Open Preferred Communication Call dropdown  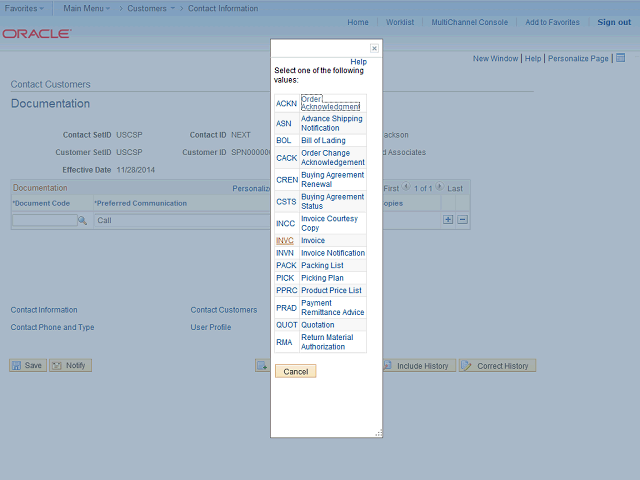182,220
